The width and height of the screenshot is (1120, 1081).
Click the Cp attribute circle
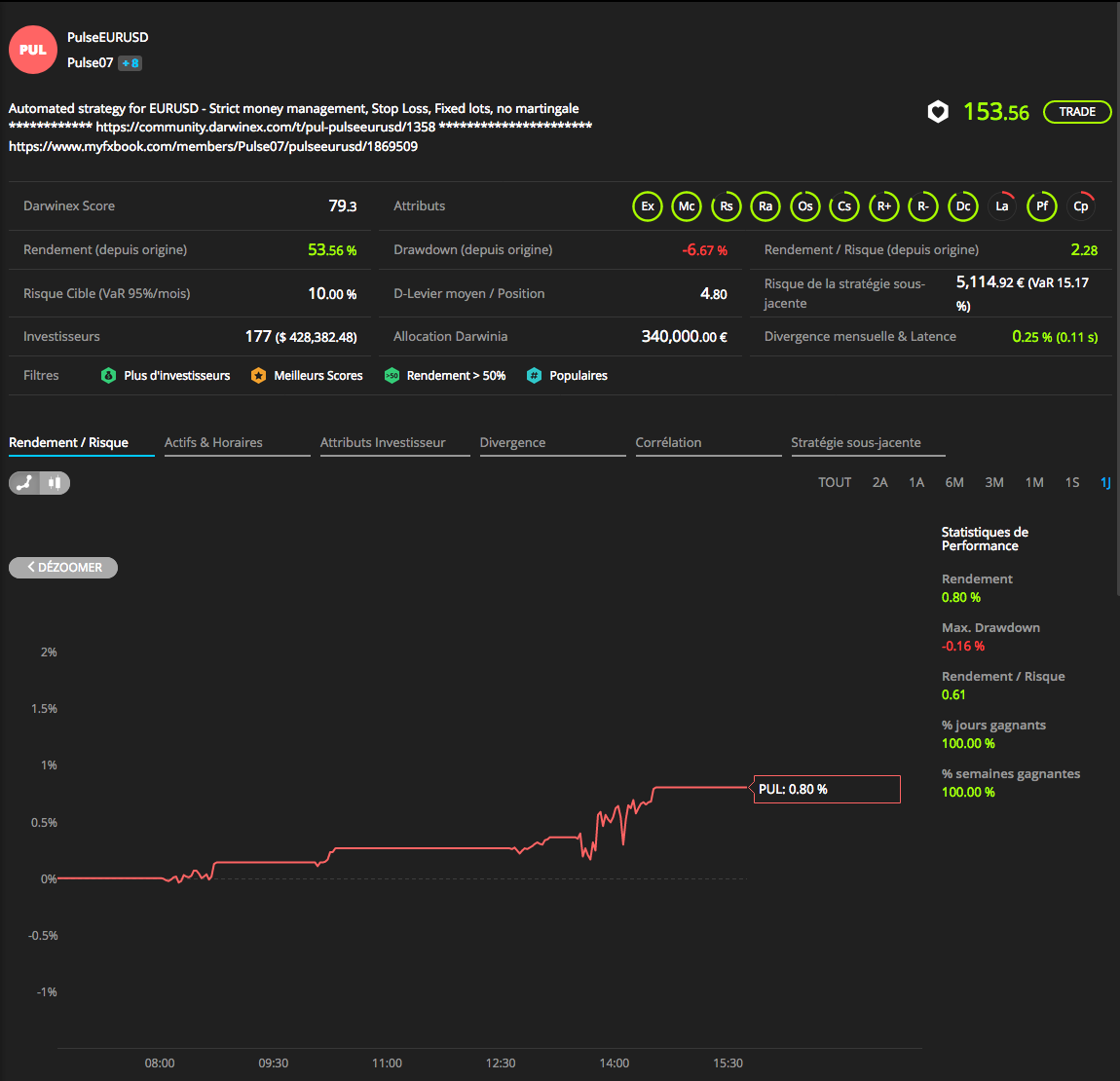1081,206
